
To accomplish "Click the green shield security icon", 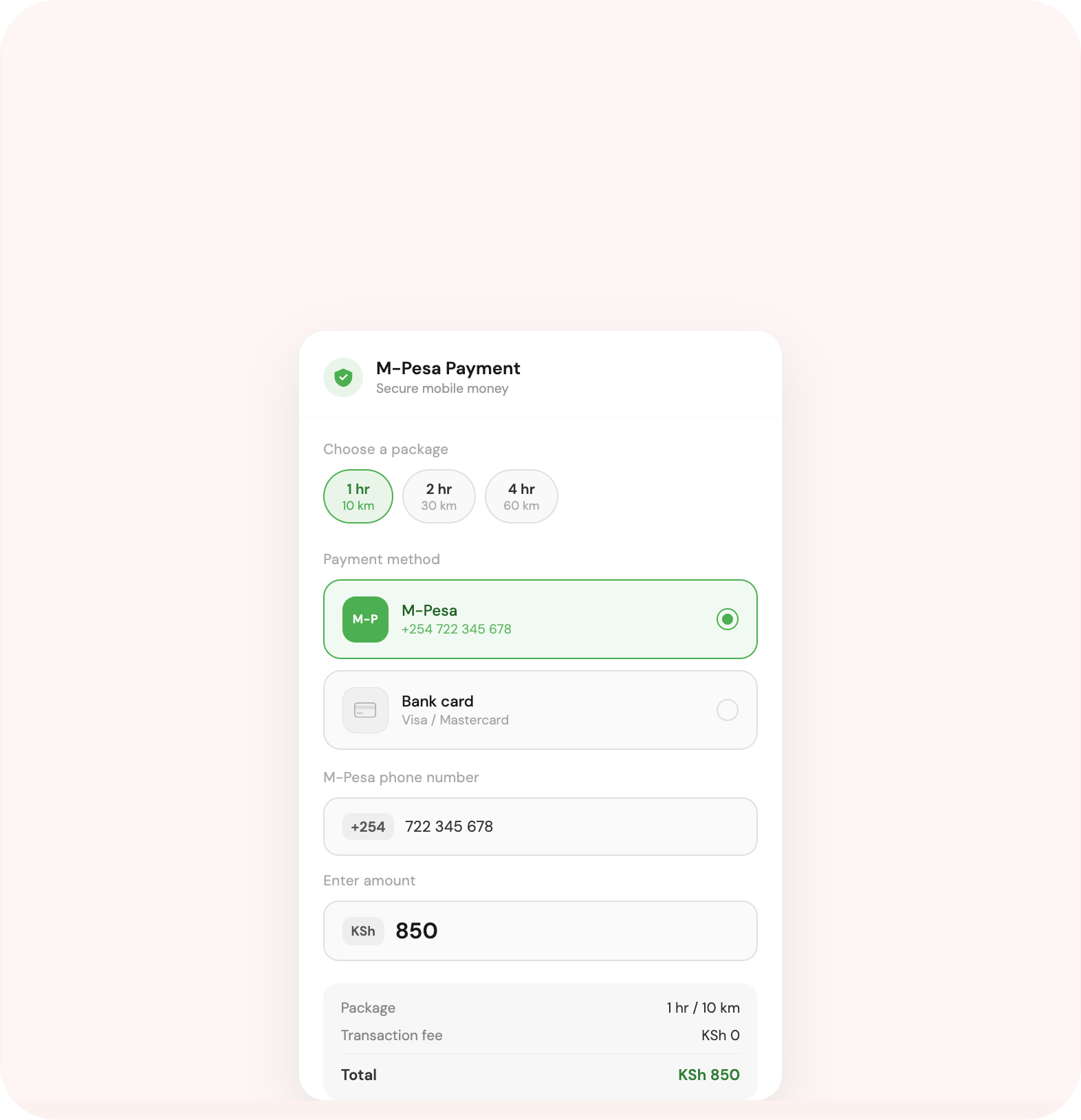I will 343,377.
